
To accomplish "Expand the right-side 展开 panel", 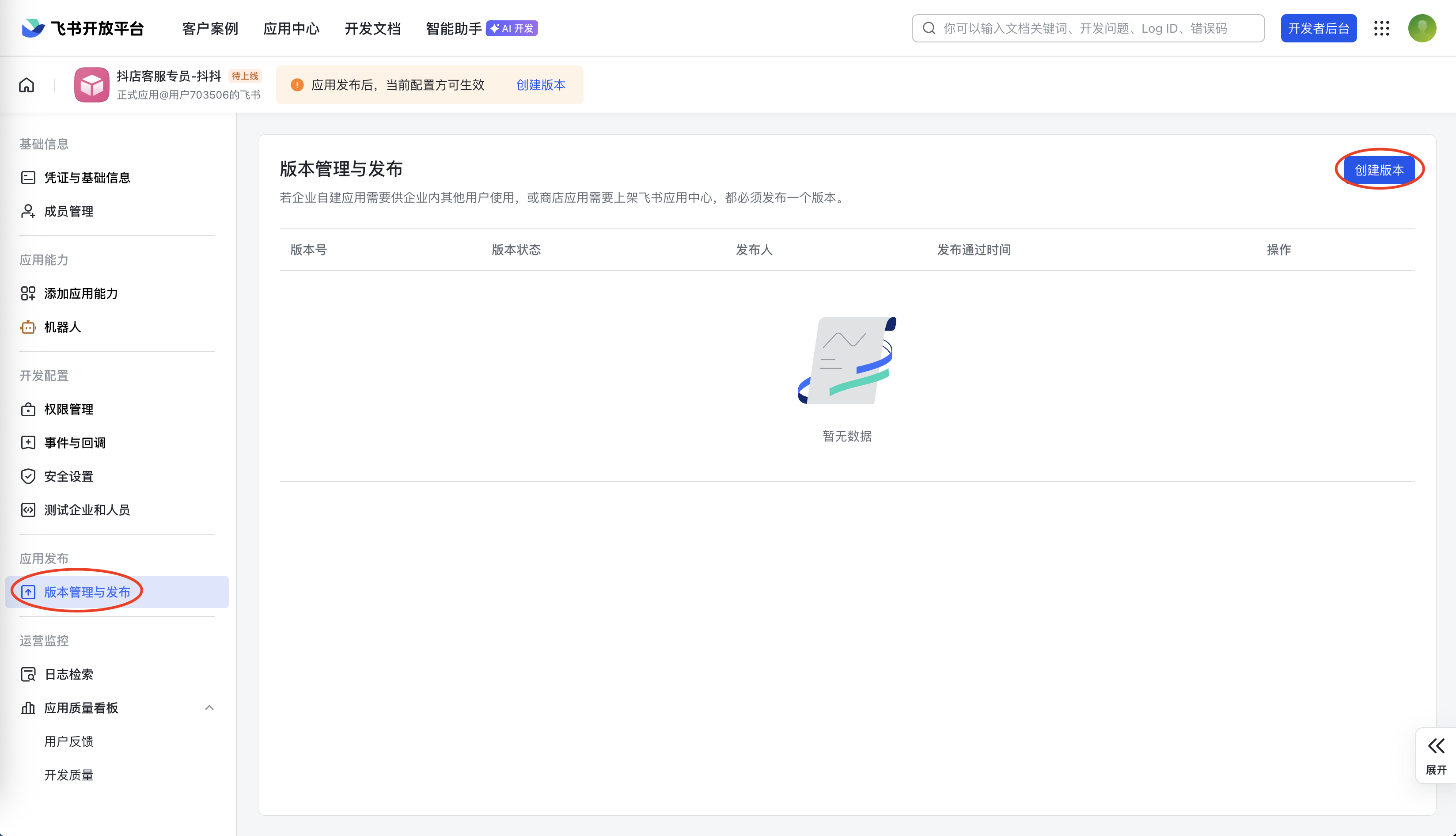I will pyautogui.click(x=1436, y=755).
